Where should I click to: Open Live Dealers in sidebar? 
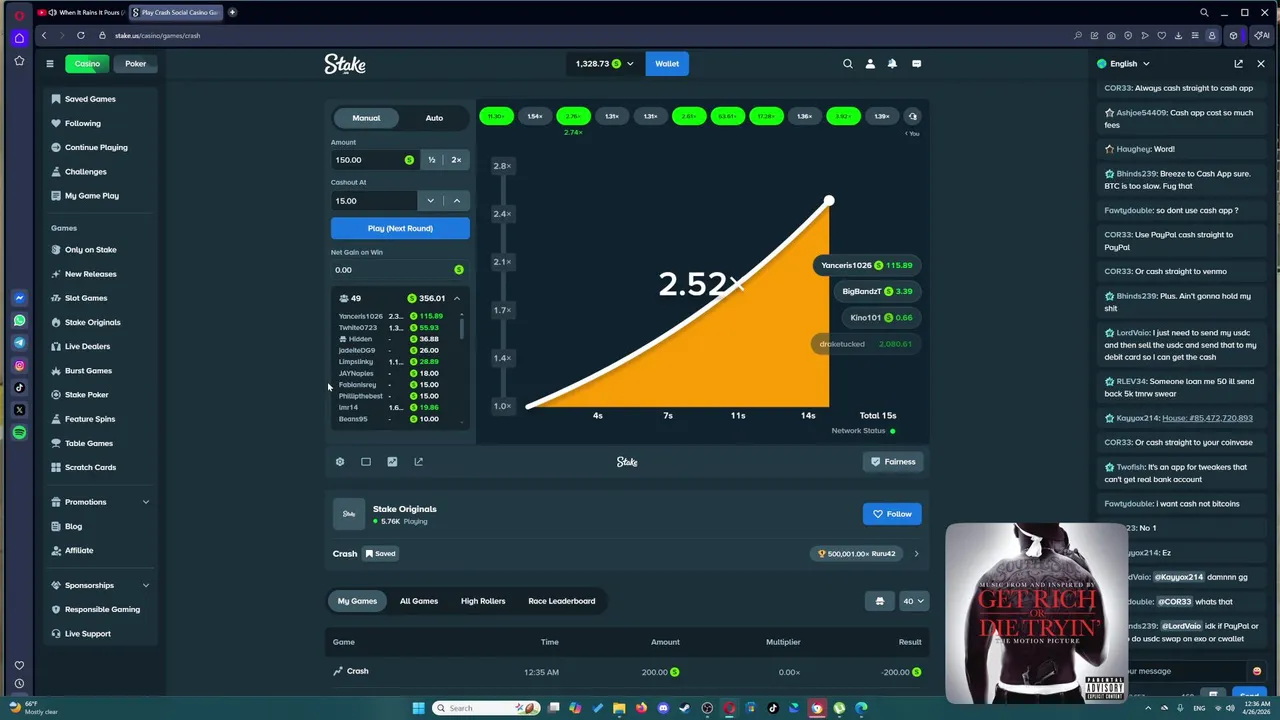coord(87,346)
